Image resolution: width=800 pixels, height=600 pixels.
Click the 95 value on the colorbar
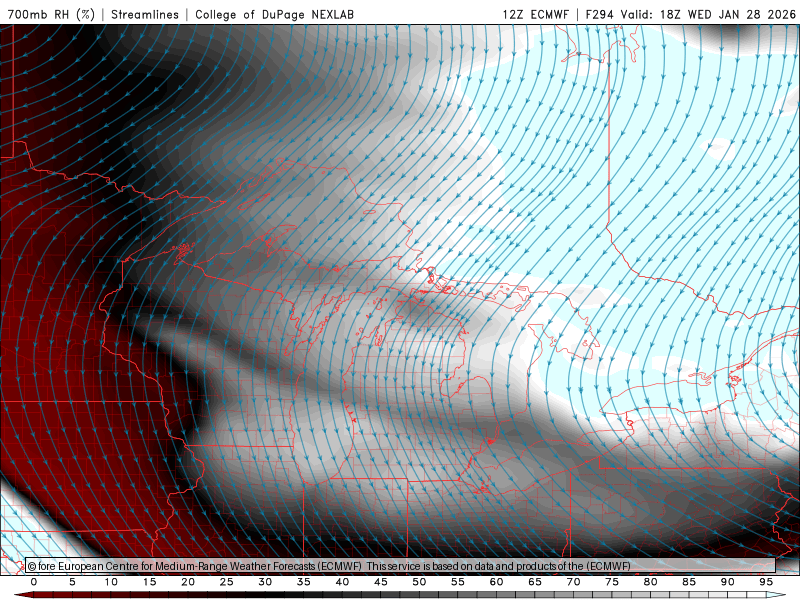point(766,582)
